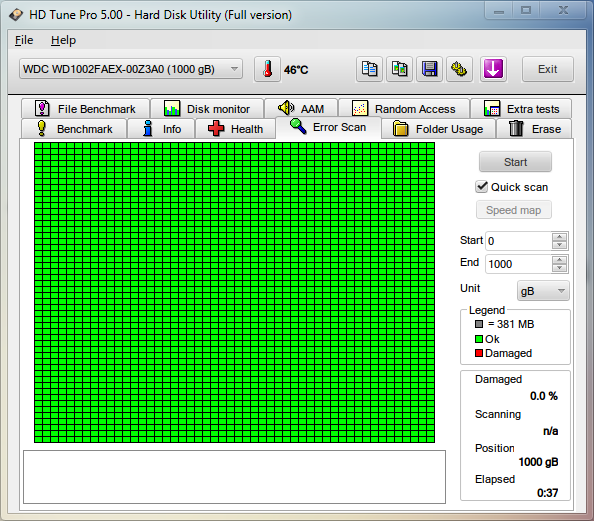This screenshot has height=521, width=594.
Task: Click the red Damaged legend swatch
Action: tap(479, 353)
